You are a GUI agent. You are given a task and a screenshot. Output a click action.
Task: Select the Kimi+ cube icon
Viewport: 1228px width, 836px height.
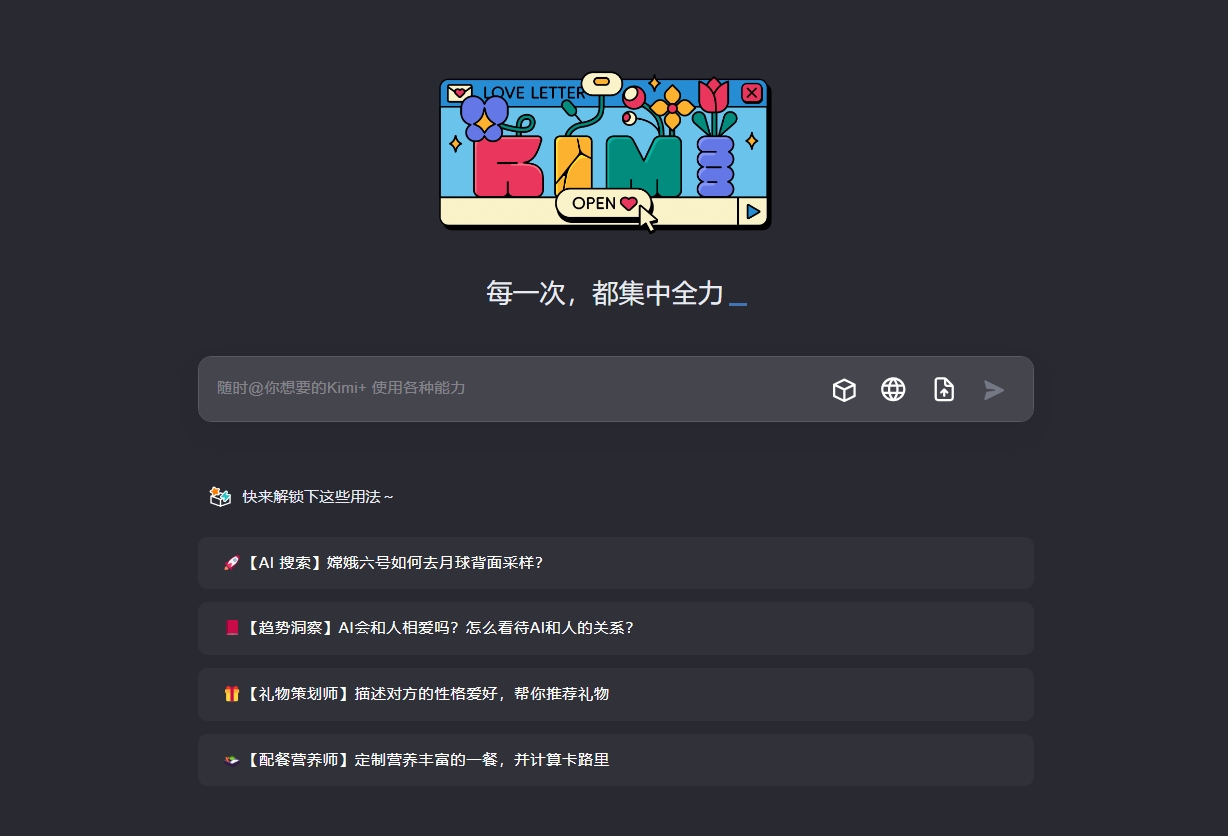[844, 390]
